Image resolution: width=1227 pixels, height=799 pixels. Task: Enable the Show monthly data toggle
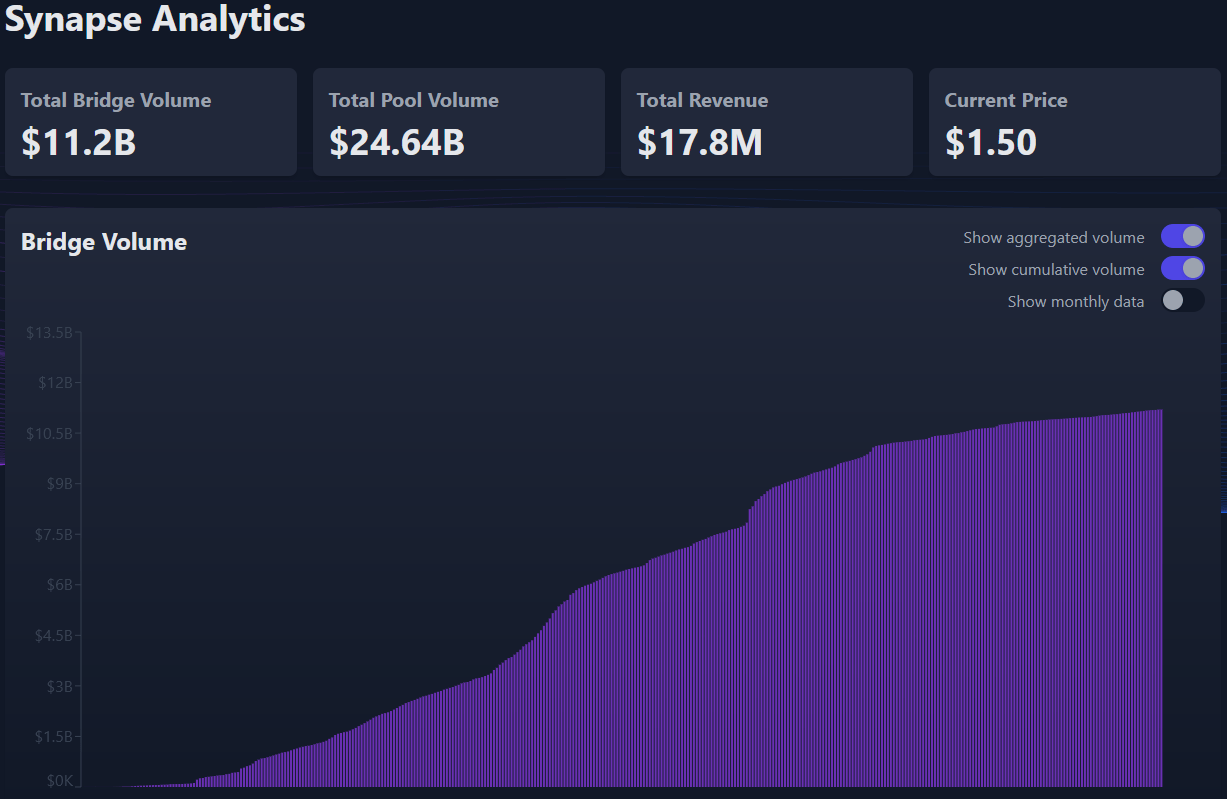[x=1182, y=300]
